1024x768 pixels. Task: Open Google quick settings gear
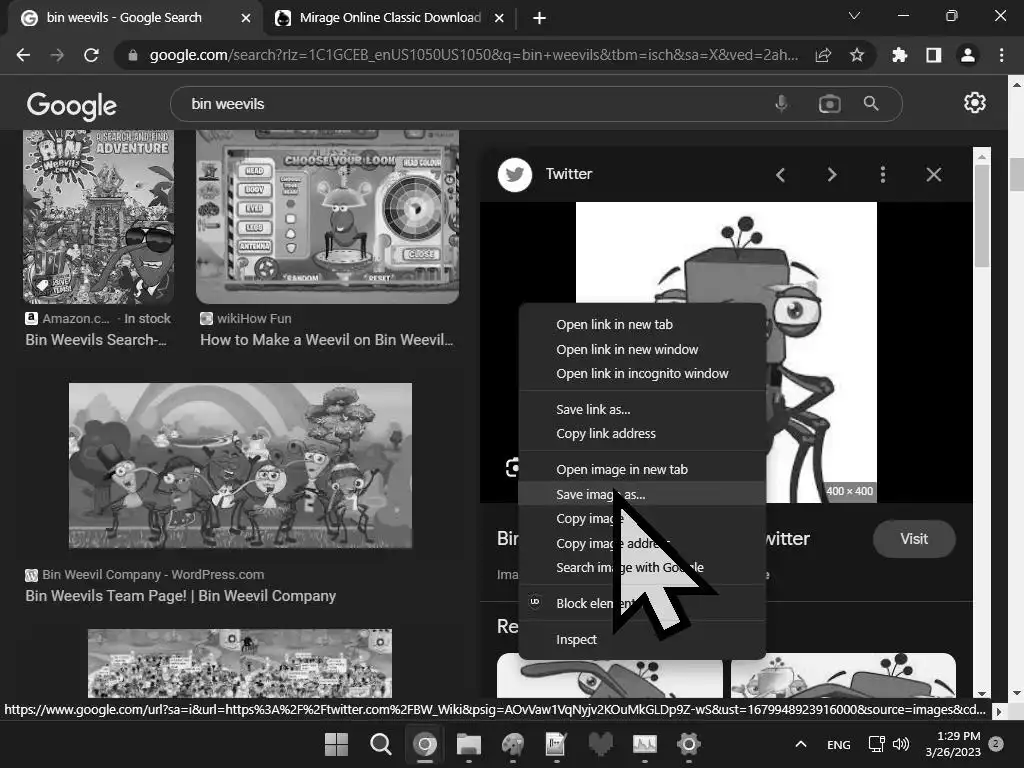(x=974, y=103)
